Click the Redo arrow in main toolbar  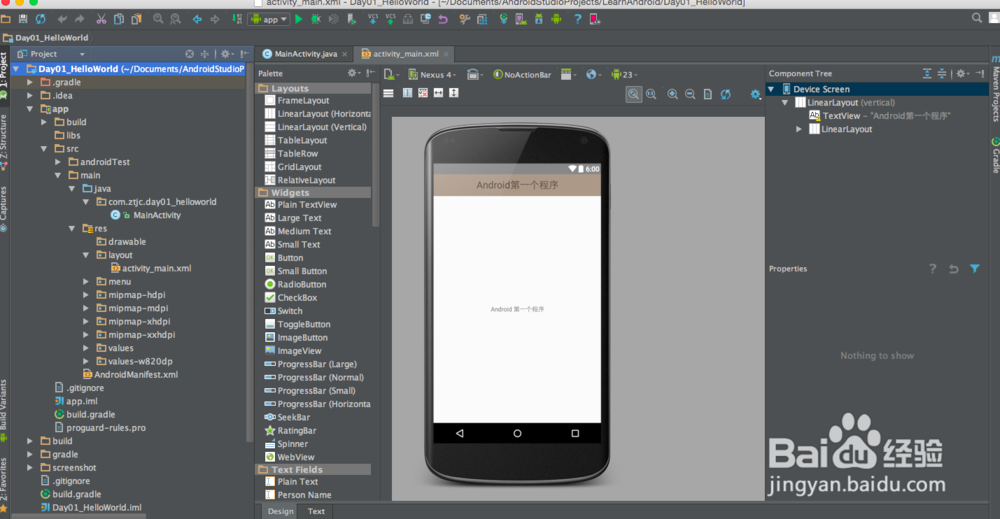80,19
